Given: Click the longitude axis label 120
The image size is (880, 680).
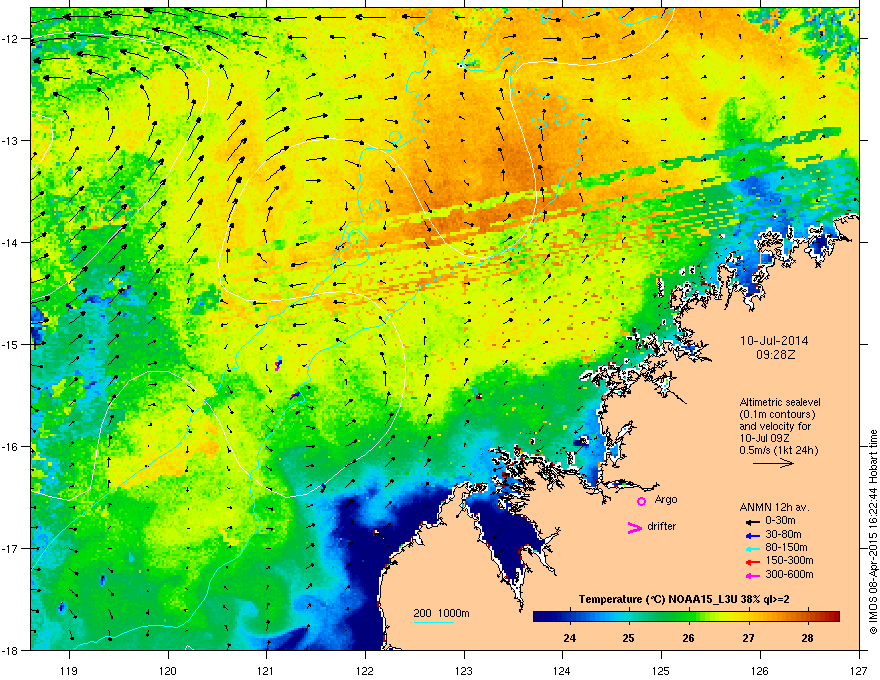Looking at the screenshot, I should (168, 670).
